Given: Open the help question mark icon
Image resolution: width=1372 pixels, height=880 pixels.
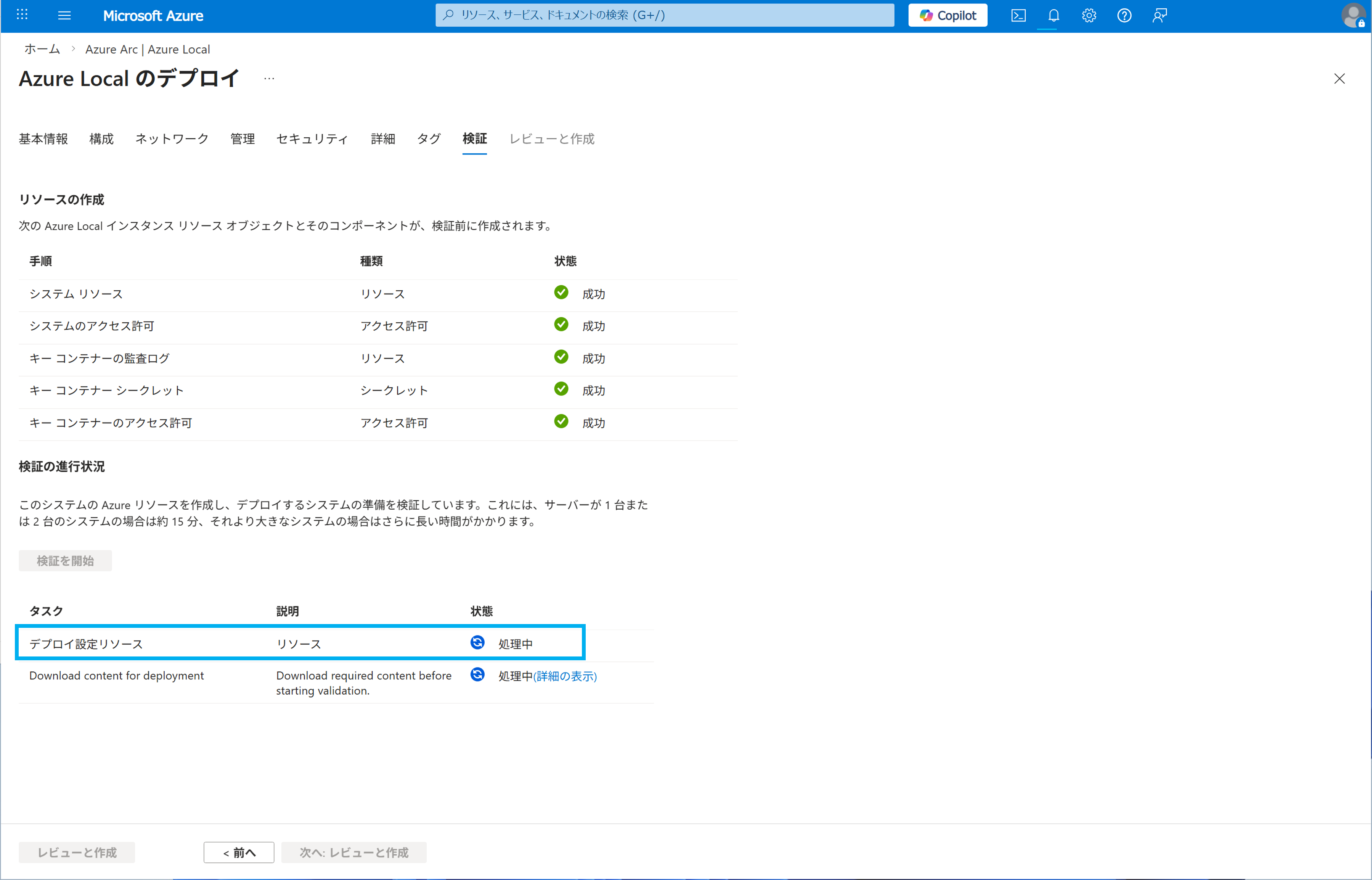Looking at the screenshot, I should click(x=1123, y=15).
